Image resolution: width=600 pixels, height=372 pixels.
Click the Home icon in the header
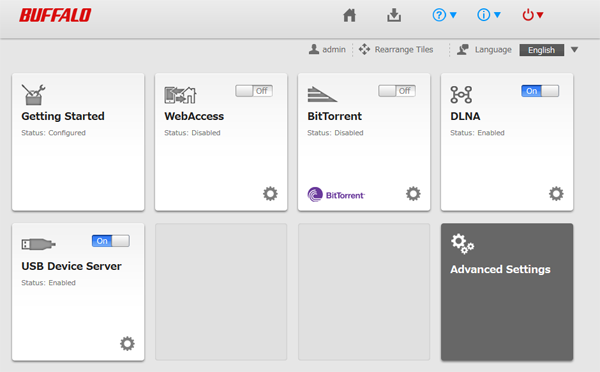click(349, 15)
